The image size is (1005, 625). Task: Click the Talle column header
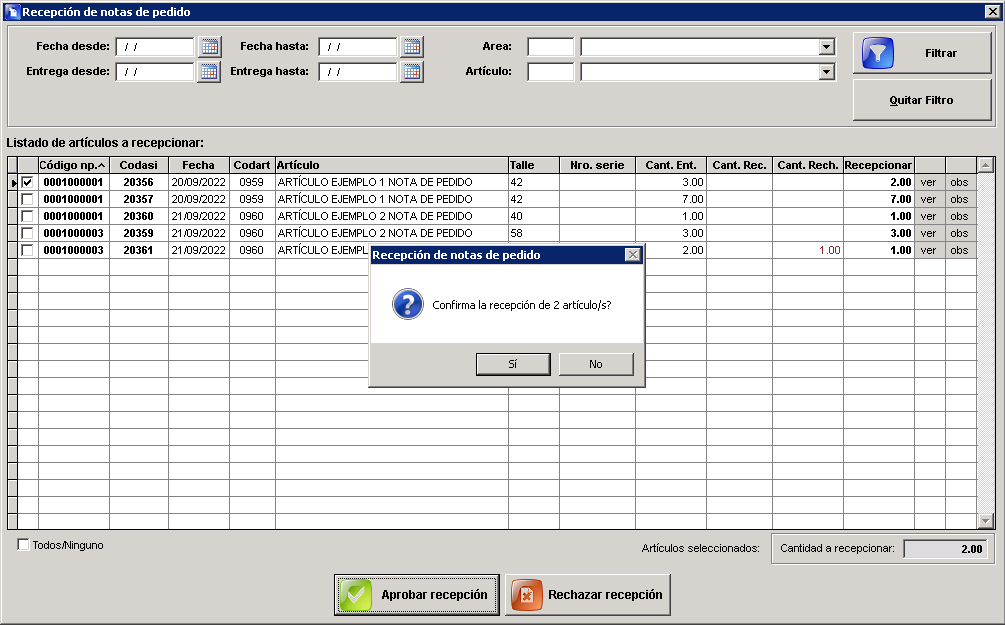(x=534, y=165)
